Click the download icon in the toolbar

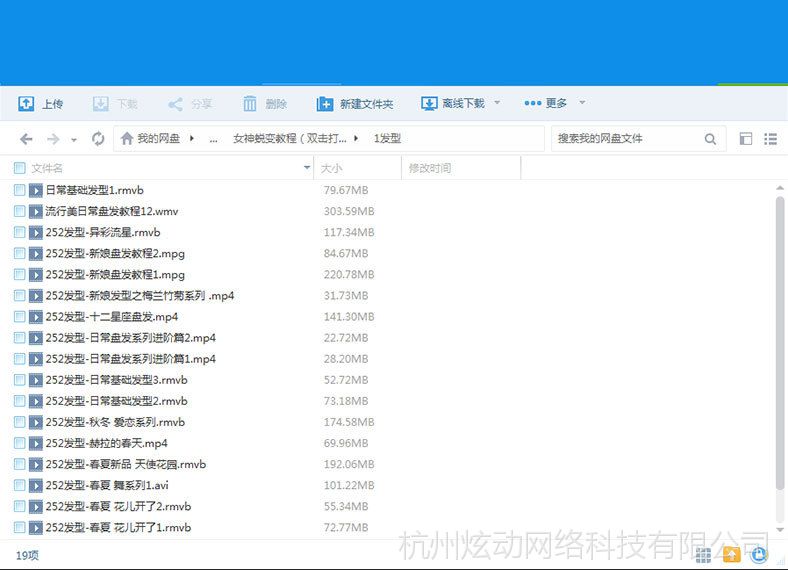pyautogui.click(x=101, y=104)
